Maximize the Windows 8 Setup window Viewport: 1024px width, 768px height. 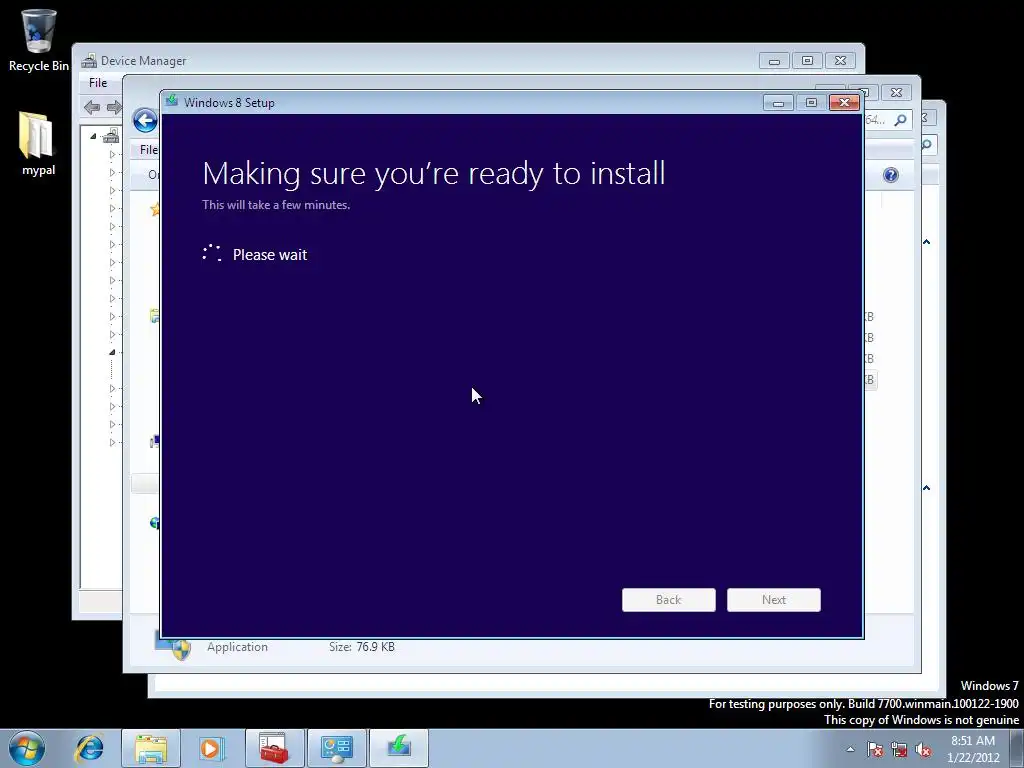pos(811,103)
